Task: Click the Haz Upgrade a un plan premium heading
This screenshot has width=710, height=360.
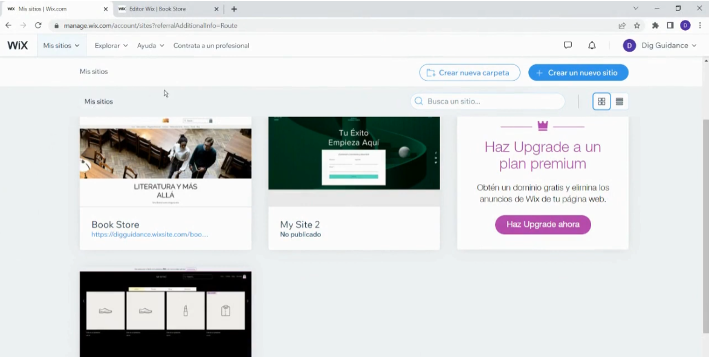Action: point(542,155)
